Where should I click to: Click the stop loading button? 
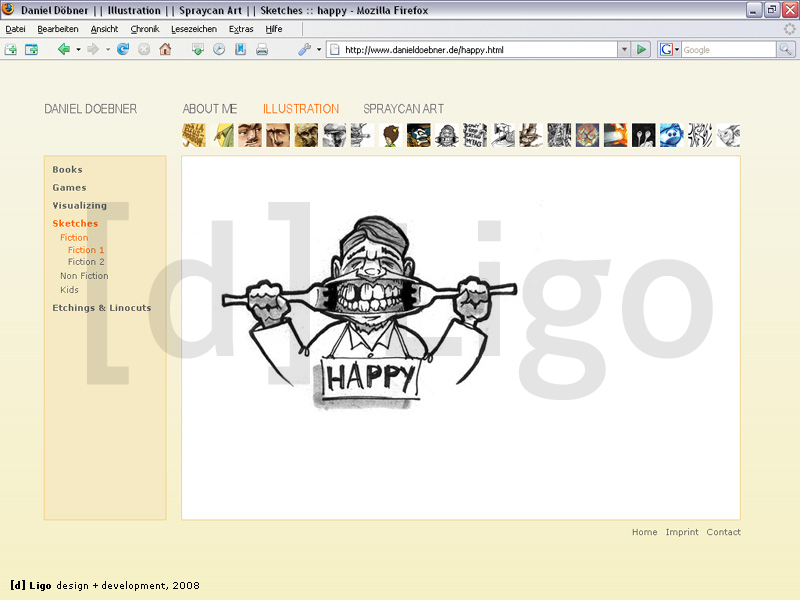point(144,49)
